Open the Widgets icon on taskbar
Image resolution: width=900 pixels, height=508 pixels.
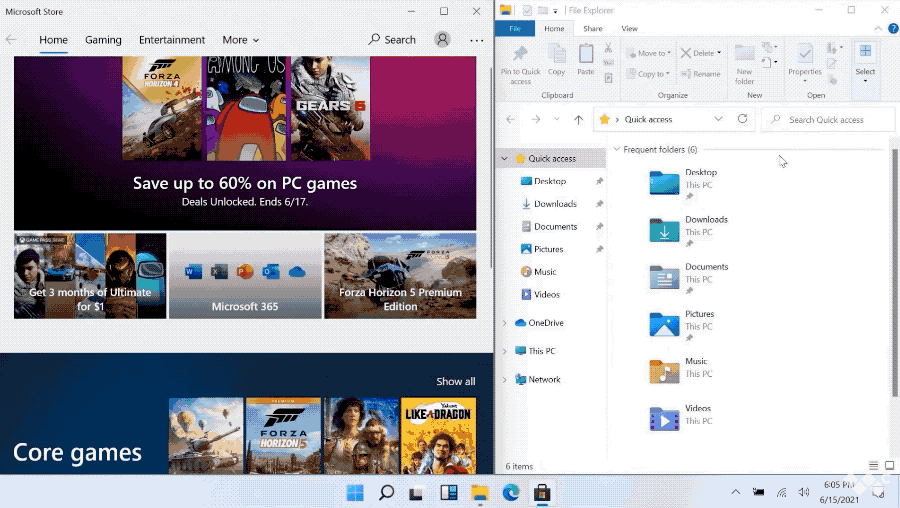pyautogui.click(x=449, y=493)
